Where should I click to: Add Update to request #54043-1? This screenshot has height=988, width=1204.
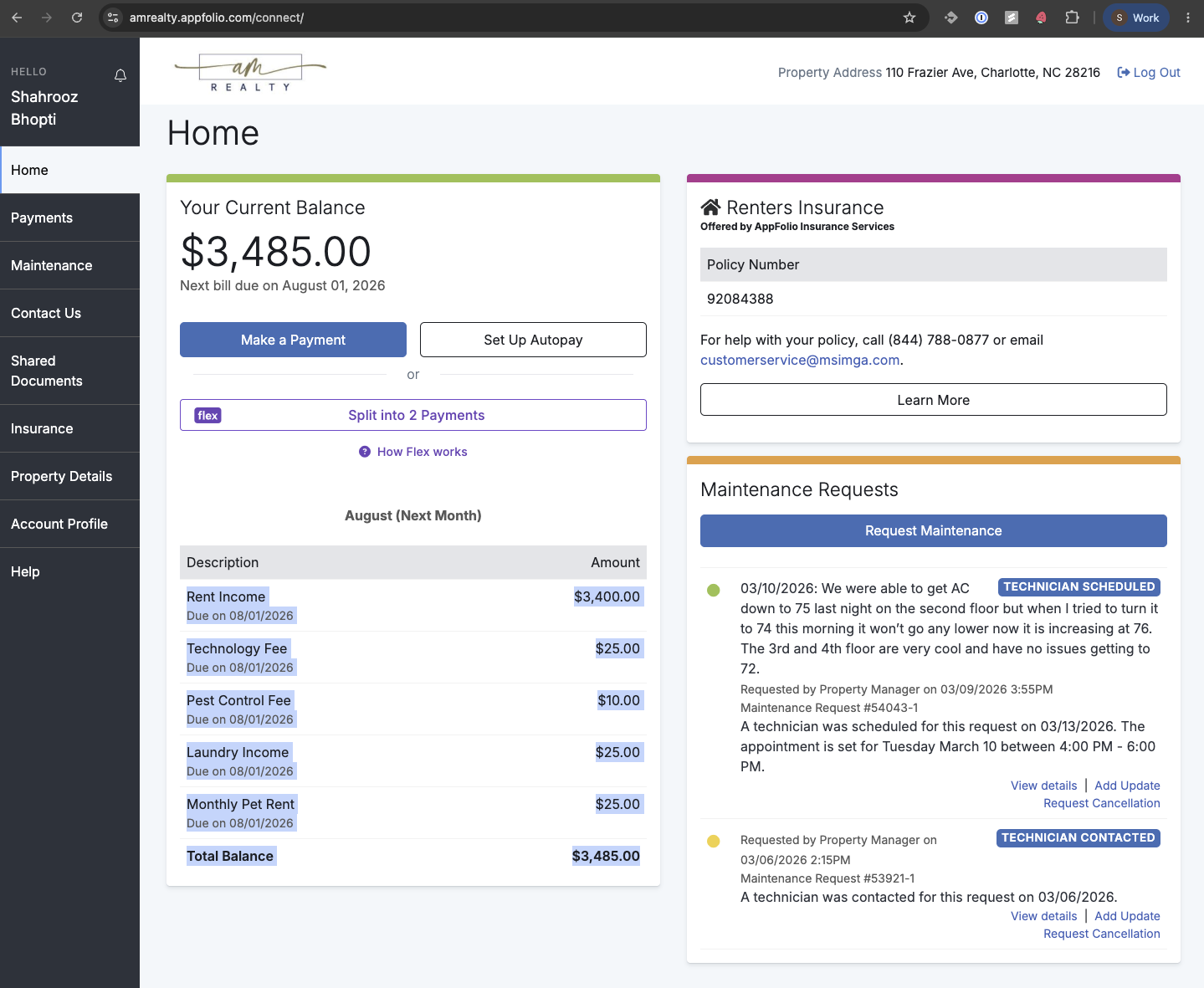pyautogui.click(x=1128, y=786)
